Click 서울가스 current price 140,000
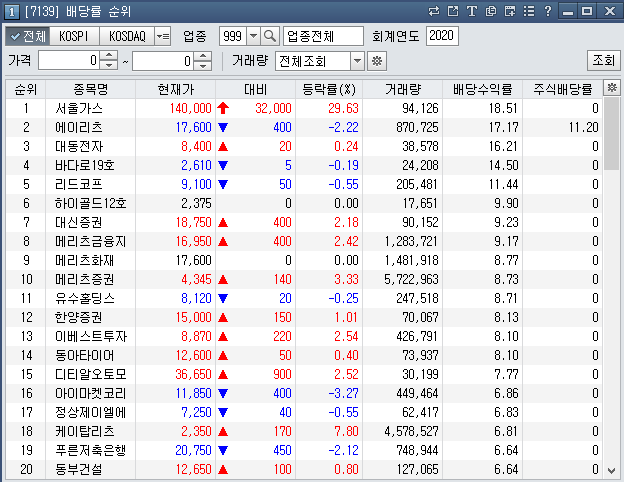Image resolution: width=624 pixels, height=482 pixels. coord(191,108)
